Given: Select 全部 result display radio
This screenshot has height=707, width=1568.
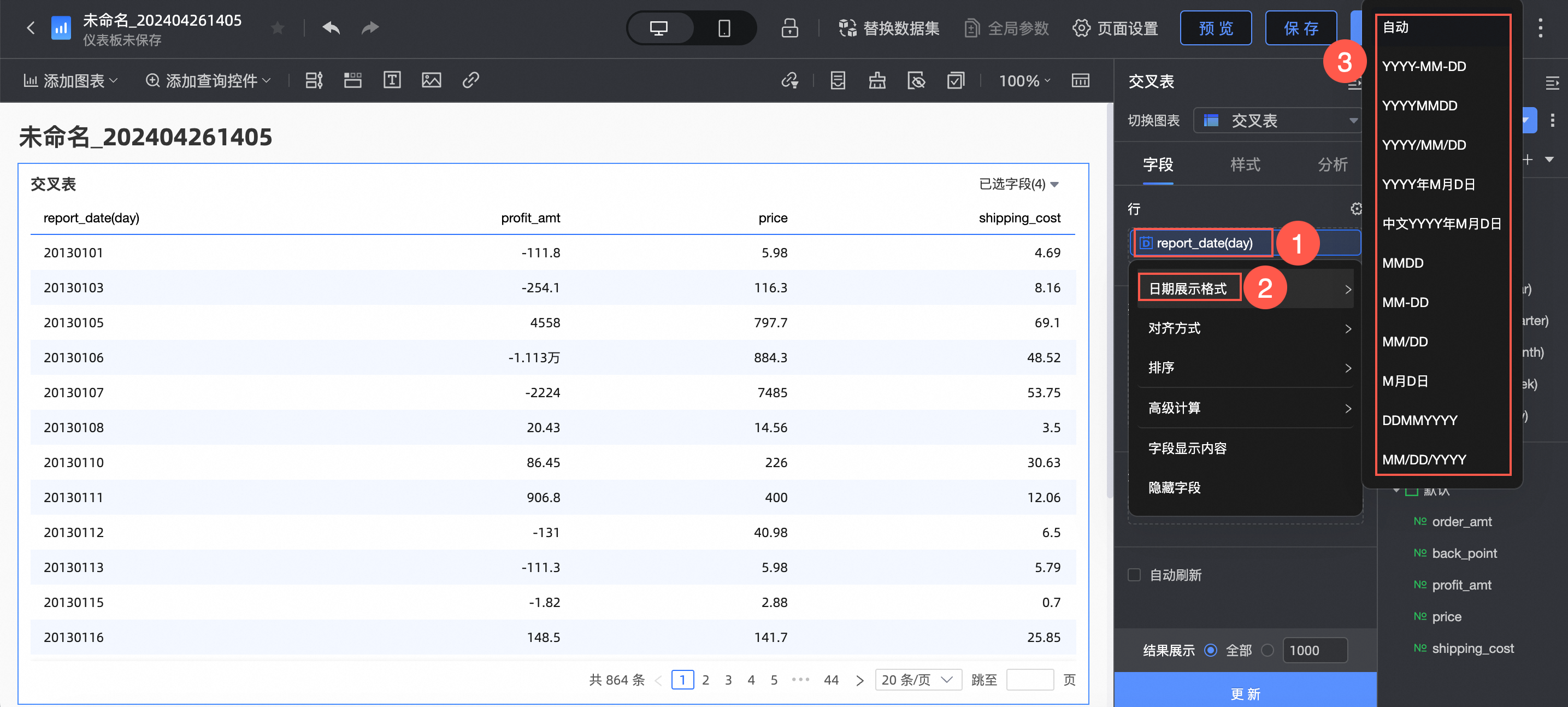Looking at the screenshot, I should coord(1211,650).
